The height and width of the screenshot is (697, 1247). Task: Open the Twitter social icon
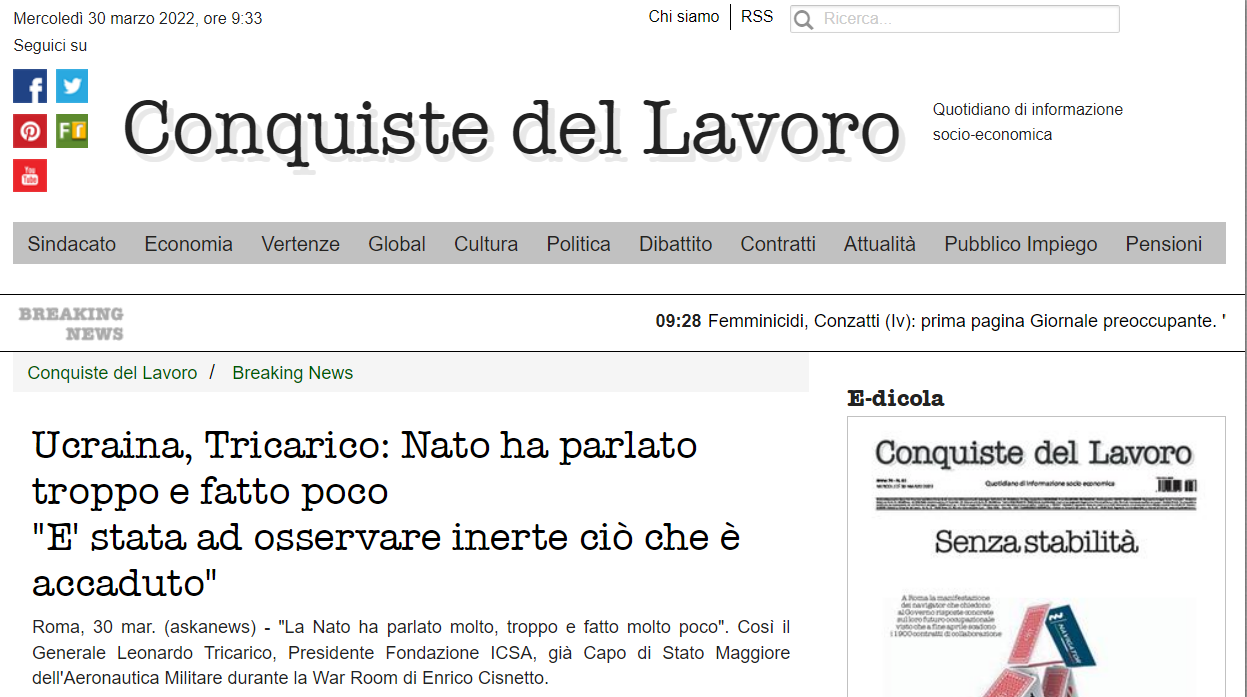tap(72, 86)
